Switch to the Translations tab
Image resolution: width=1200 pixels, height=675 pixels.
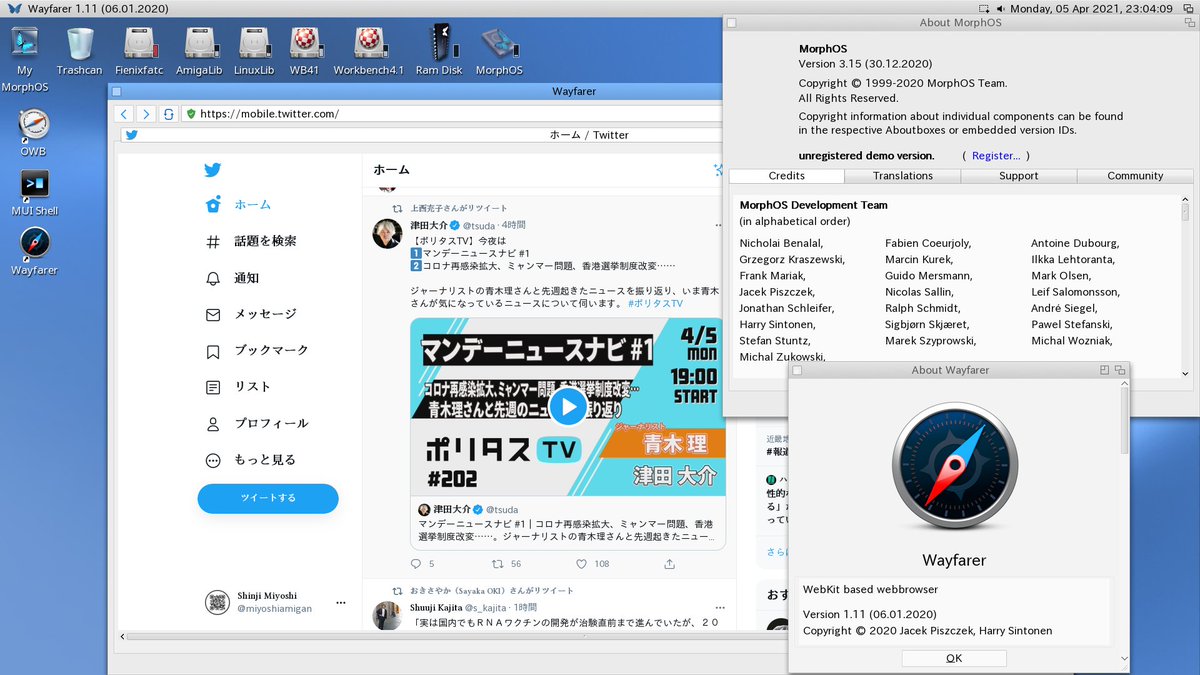click(902, 176)
